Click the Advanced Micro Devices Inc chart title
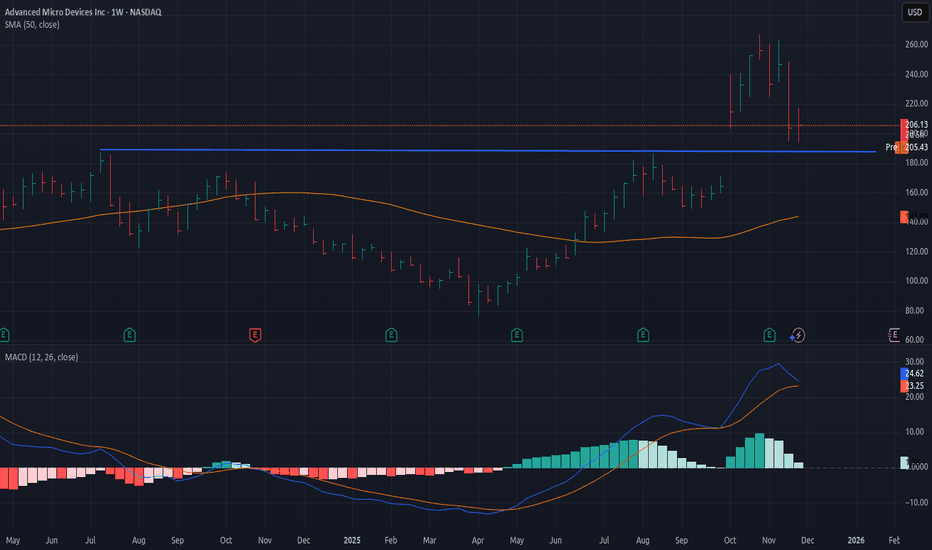This screenshot has width=932, height=550. (x=60, y=11)
